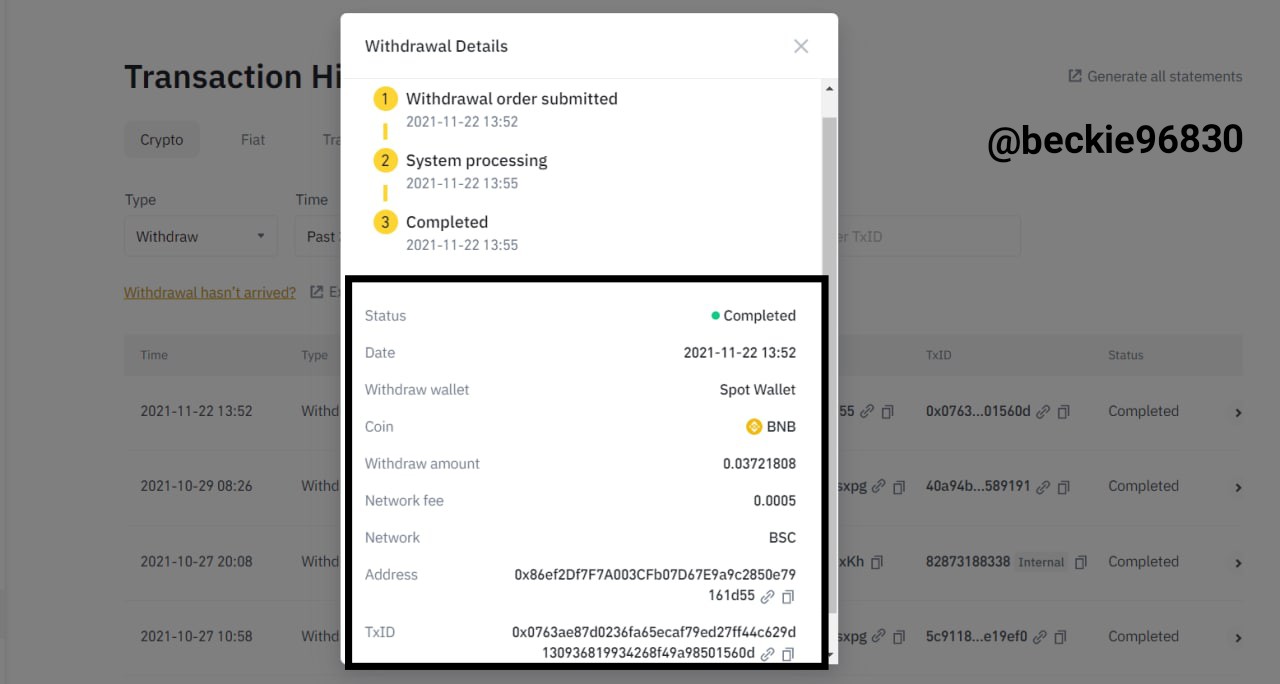
Task: Click Generate all statements link
Action: tap(1155, 76)
